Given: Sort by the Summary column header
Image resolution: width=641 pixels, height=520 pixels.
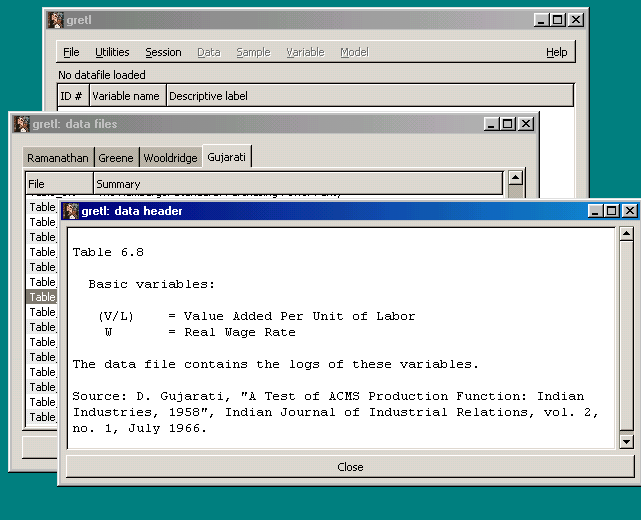Looking at the screenshot, I should click(x=298, y=184).
